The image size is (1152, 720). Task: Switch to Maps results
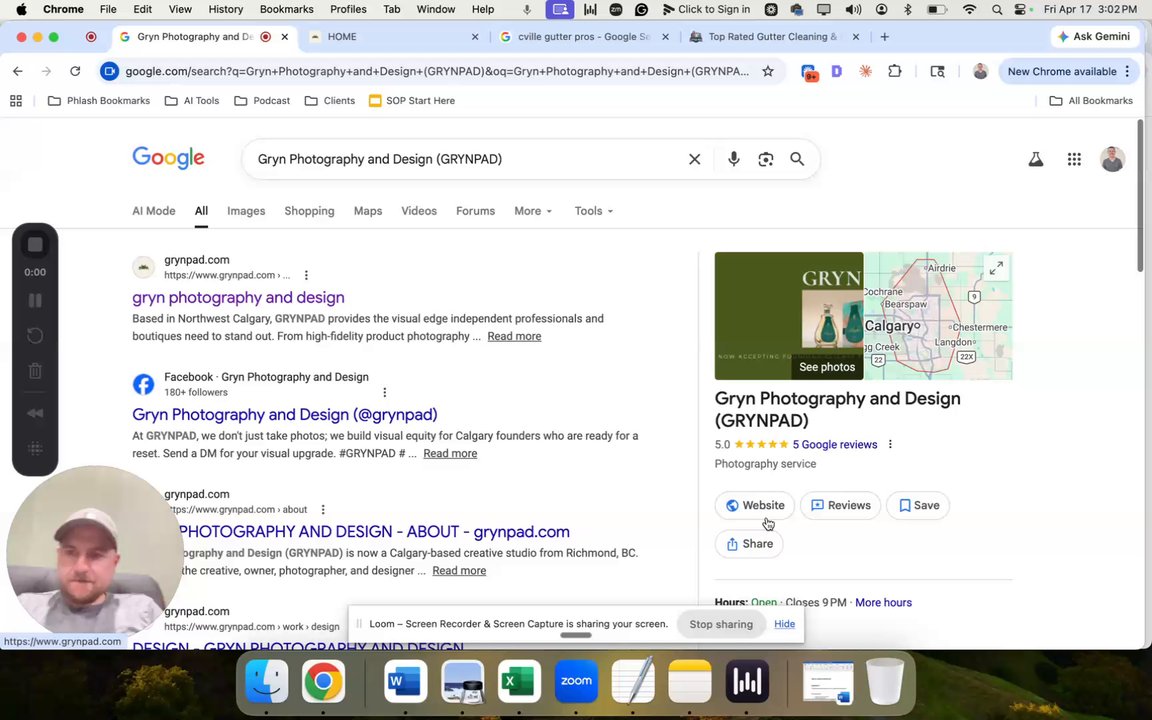(x=368, y=211)
